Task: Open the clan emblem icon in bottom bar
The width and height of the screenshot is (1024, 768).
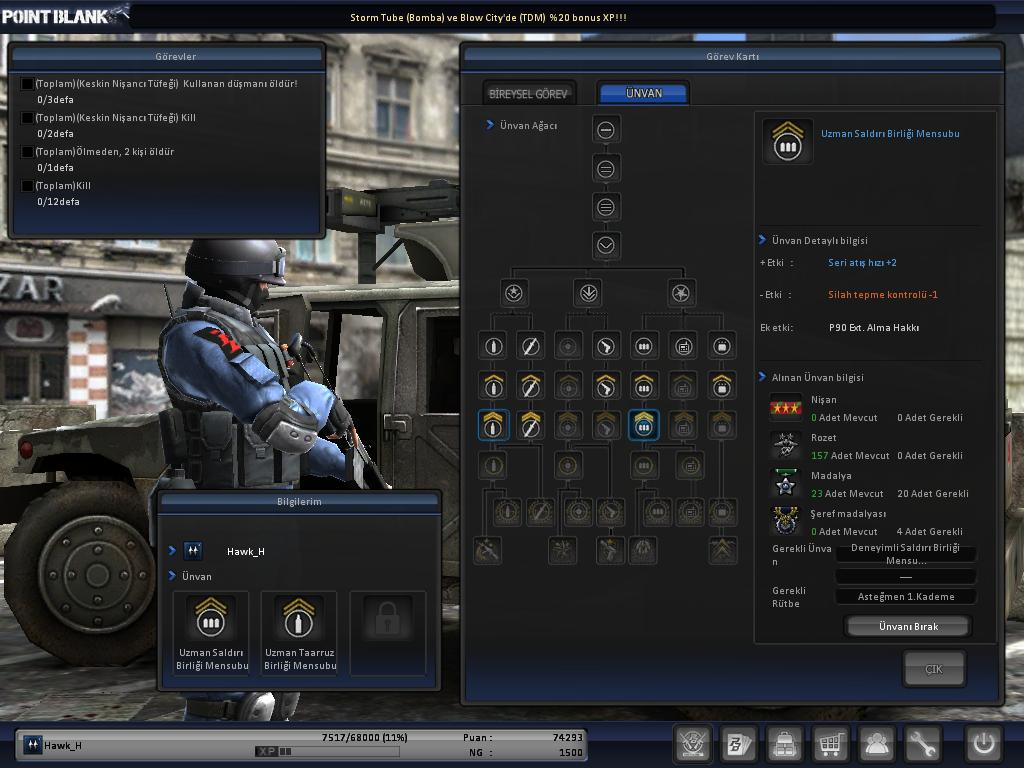Action: coord(692,744)
